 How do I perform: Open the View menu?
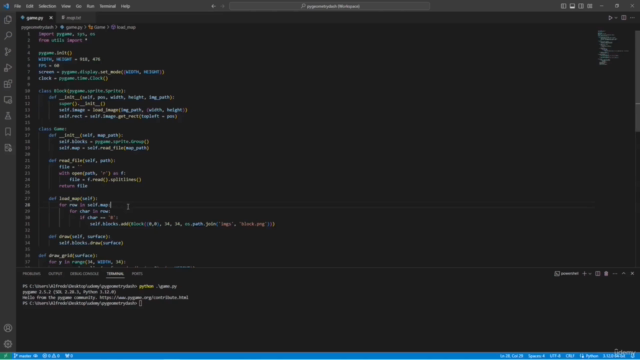(66, 6)
